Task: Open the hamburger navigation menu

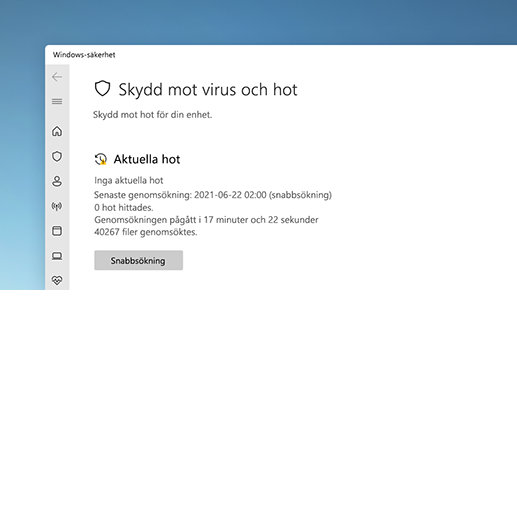Action: [57, 101]
